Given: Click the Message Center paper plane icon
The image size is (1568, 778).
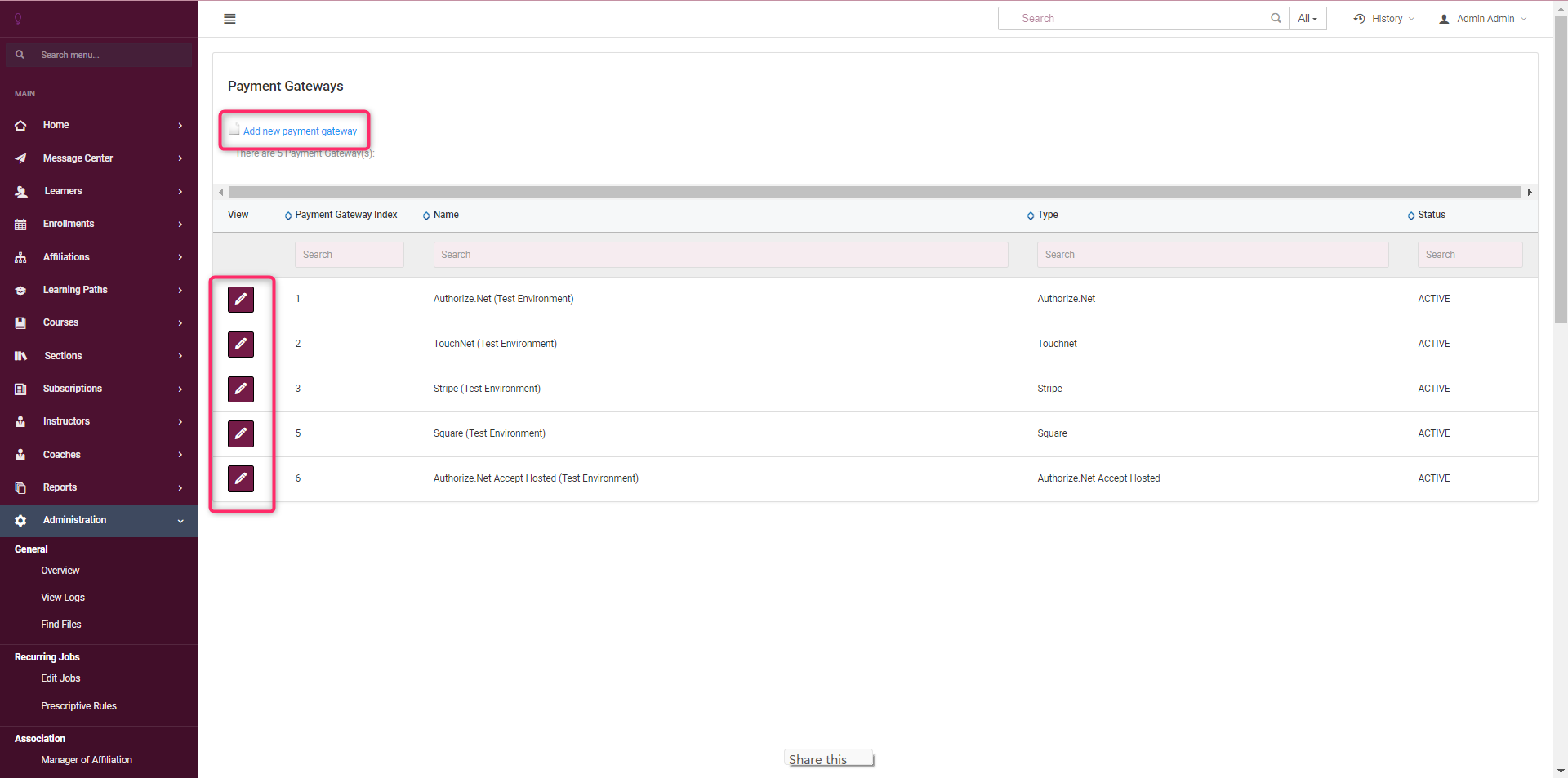Looking at the screenshot, I should (x=20, y=158).
